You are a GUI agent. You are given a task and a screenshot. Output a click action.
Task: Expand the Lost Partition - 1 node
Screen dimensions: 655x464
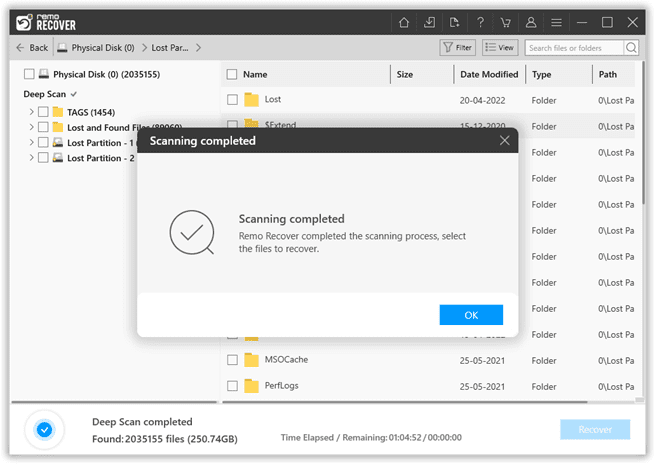pyautogui.click(x=31, y=142)
